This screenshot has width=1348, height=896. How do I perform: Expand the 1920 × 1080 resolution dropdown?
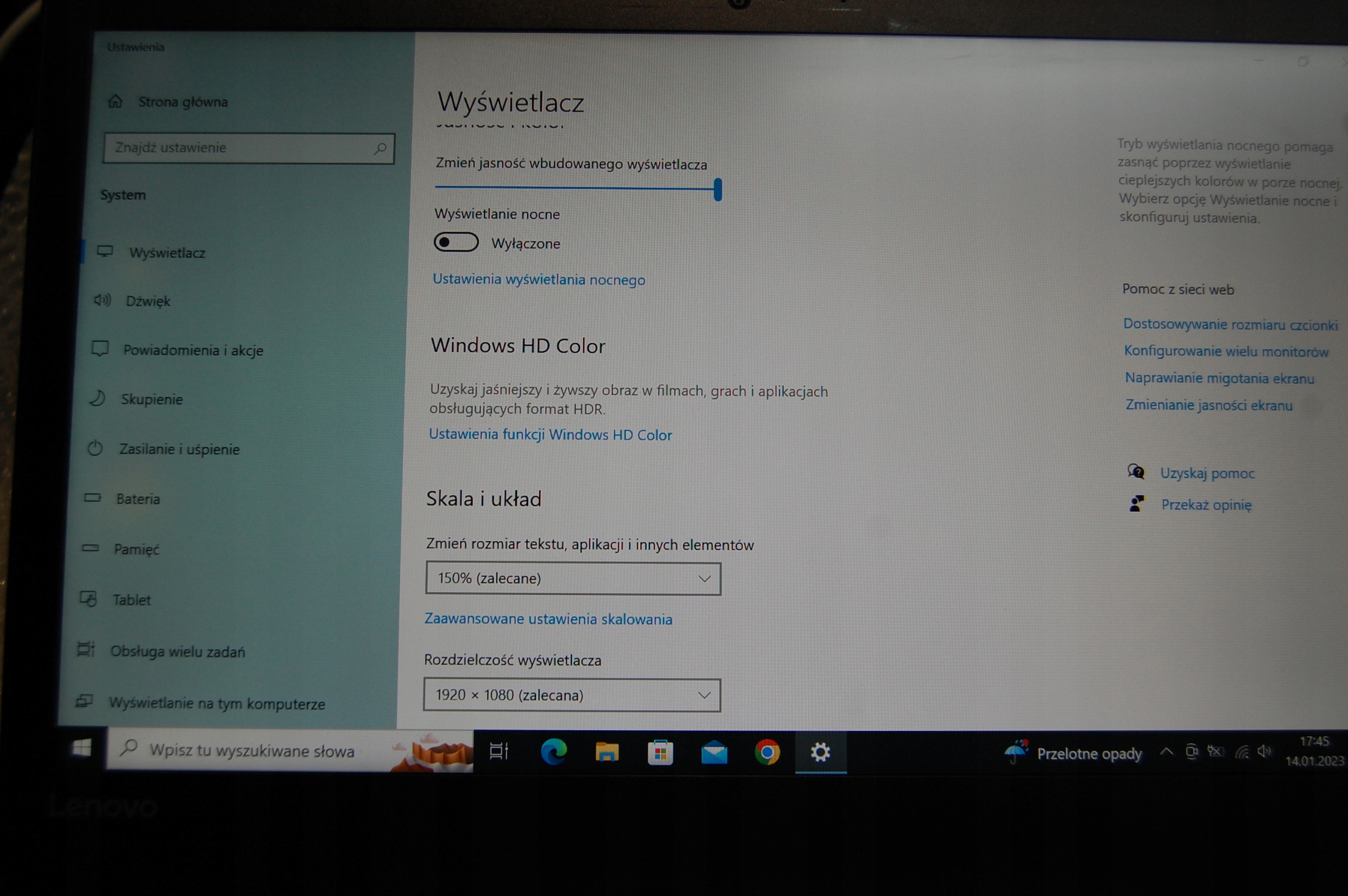[571, 695]
